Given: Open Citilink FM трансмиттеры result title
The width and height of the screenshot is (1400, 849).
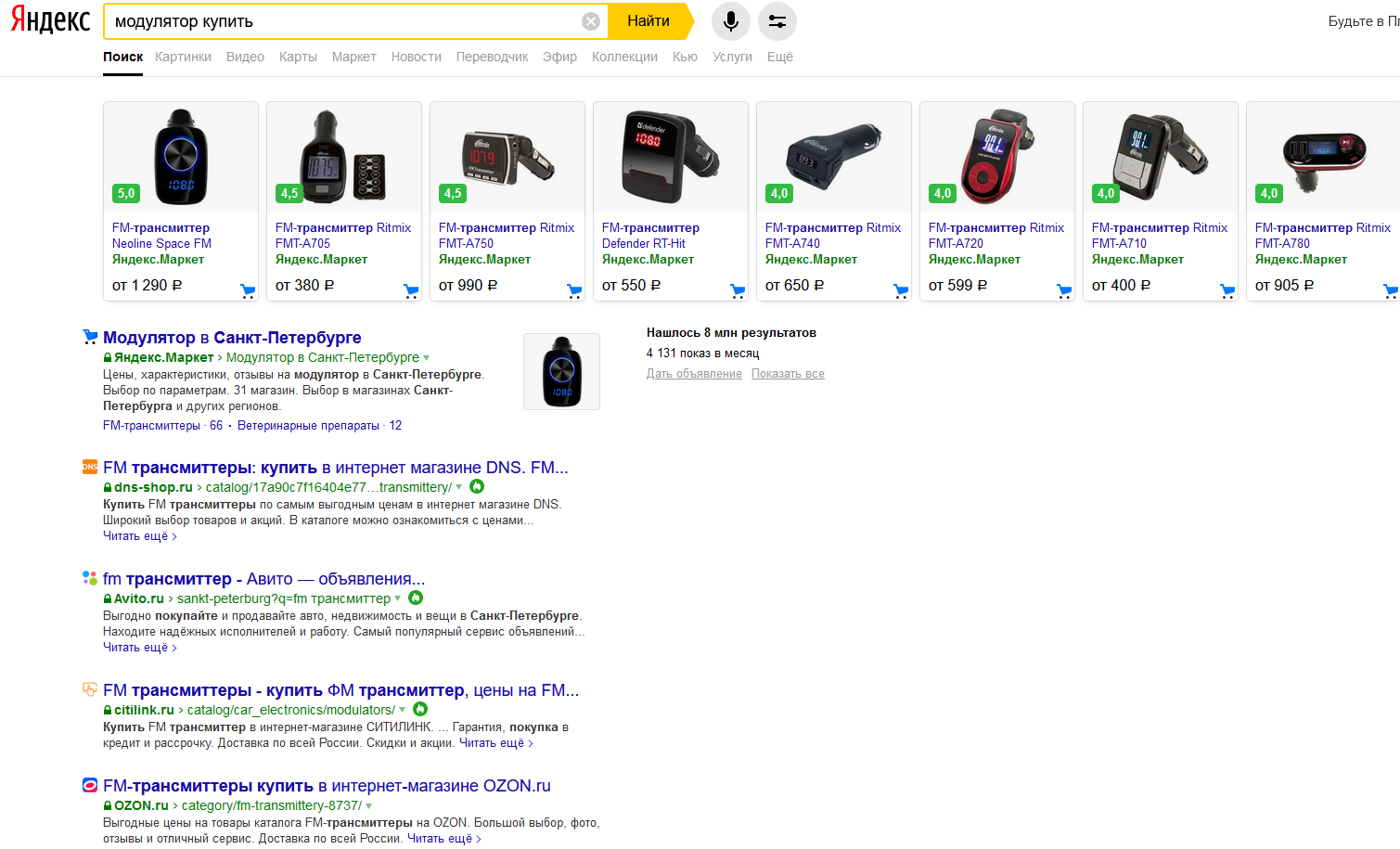Looking at the screenshot, I should point(341,690).
